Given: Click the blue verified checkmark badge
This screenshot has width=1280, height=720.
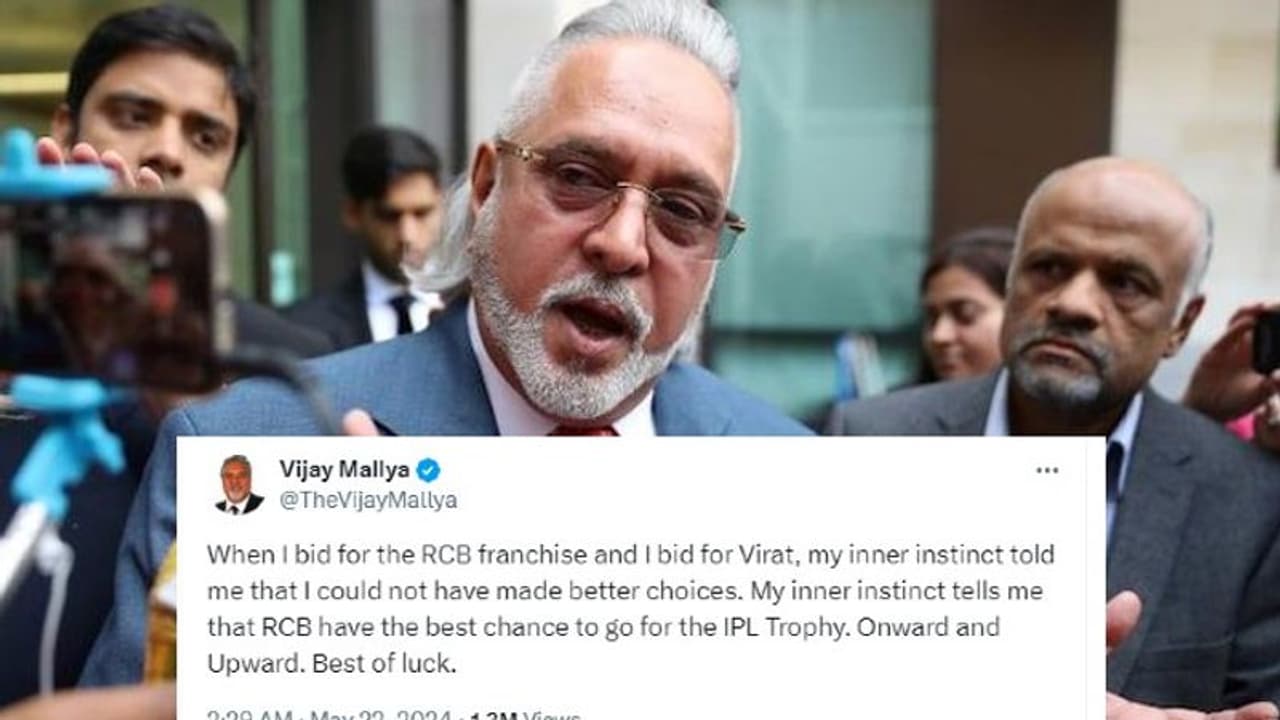Looking at the screenshot, I should click(428, 470).
